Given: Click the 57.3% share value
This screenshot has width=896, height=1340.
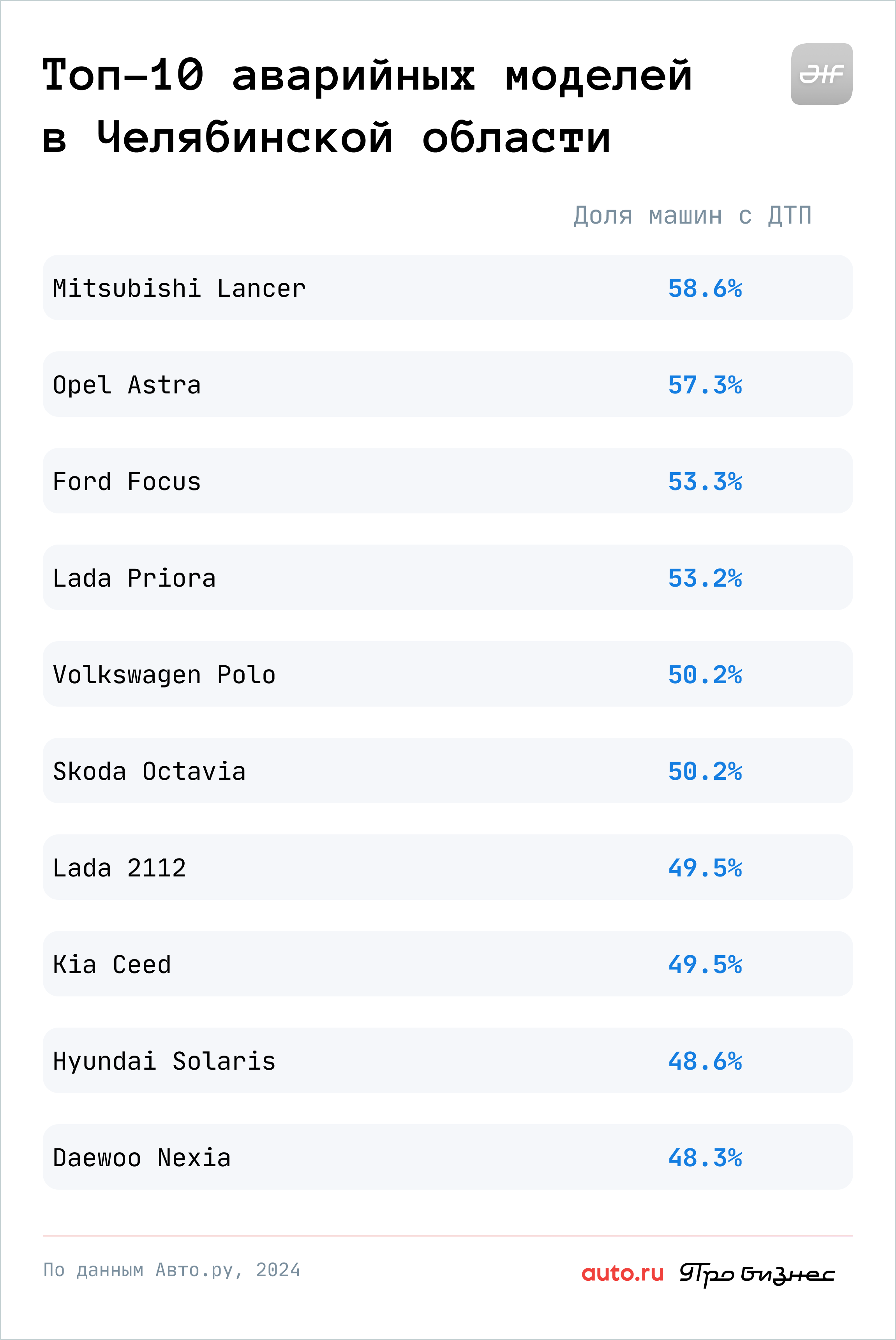Looking at the screenshot, I should click(705, 384).
